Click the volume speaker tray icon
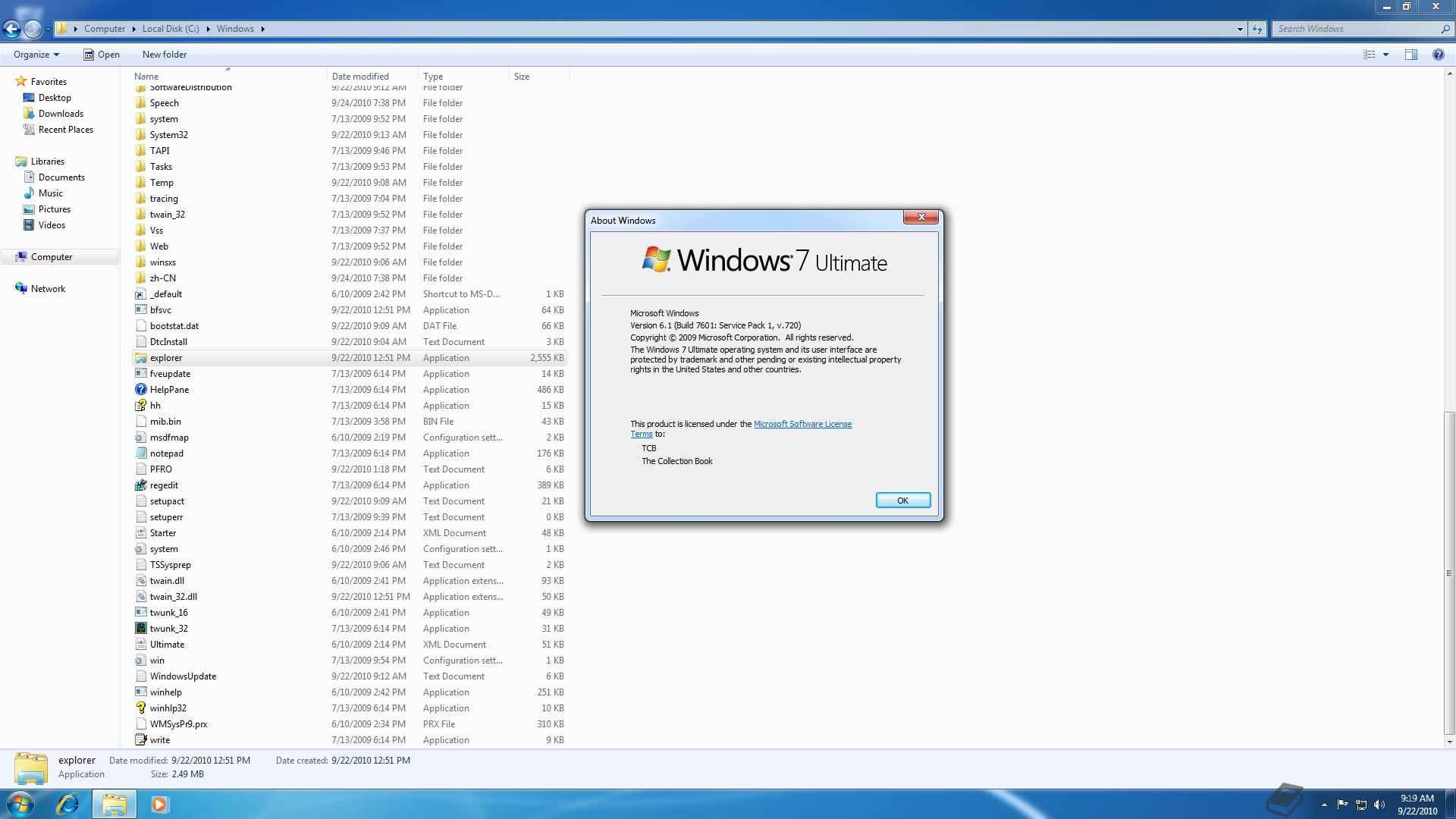Image resolution: width=1456 pixels, height=819 pixels. tap(1379, 805)
